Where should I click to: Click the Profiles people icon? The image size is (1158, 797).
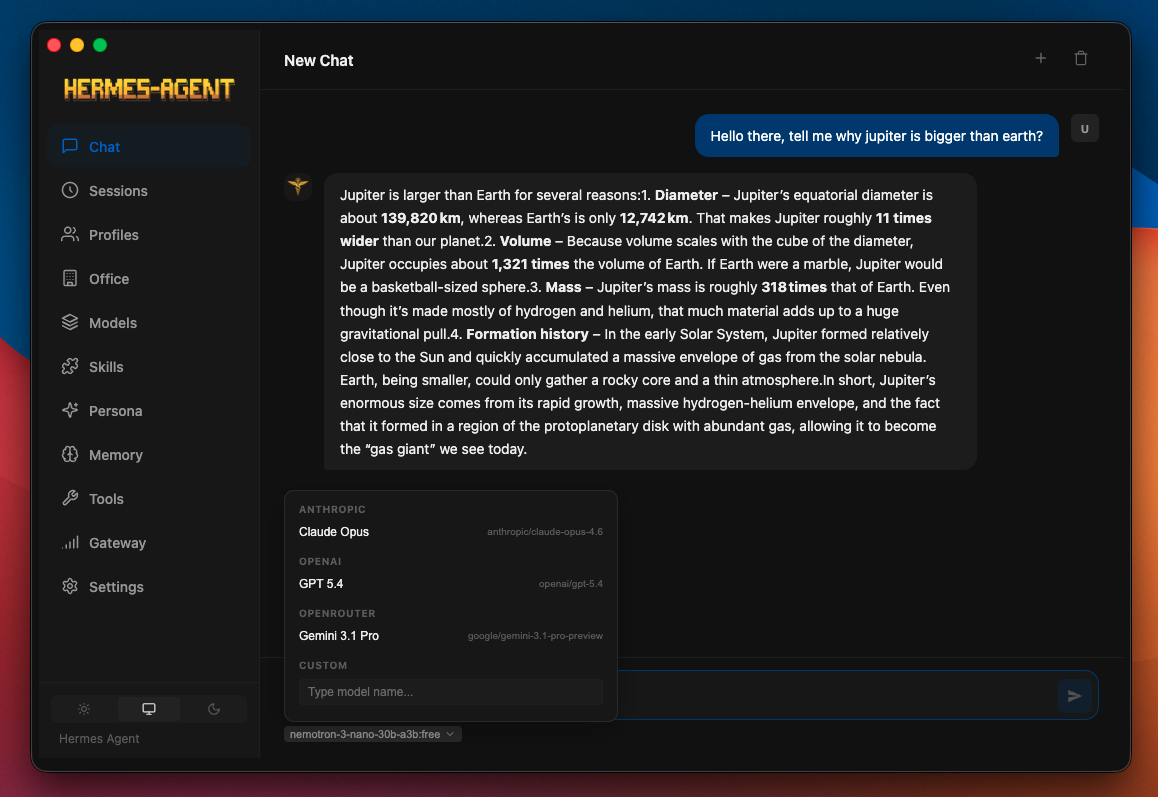70,235
